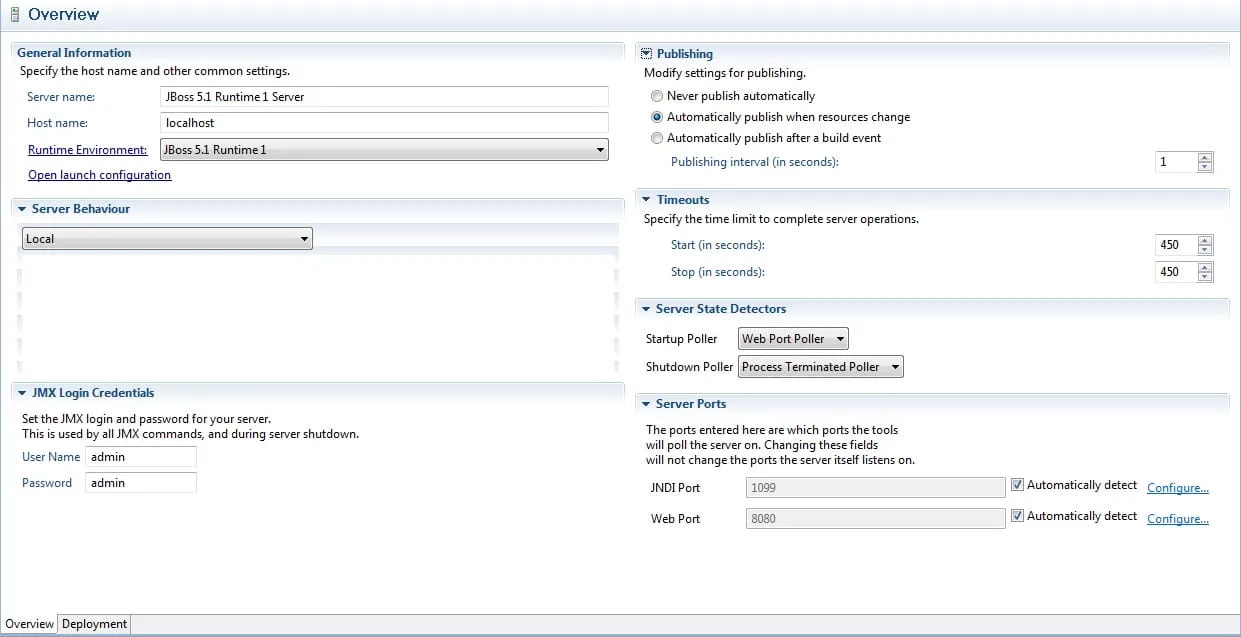This screenshot has height=637, width=1241.
Task: Increase the Stop timeout with up arrow
Action: click(x=1205, y=267)
